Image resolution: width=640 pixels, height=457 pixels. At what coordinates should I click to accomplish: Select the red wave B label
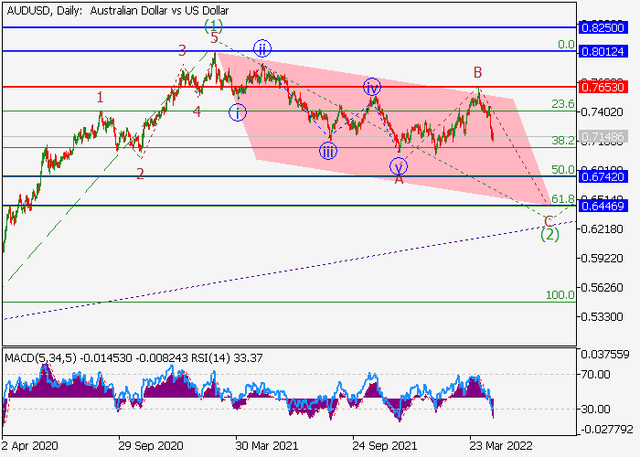click(x=478, y=72)
